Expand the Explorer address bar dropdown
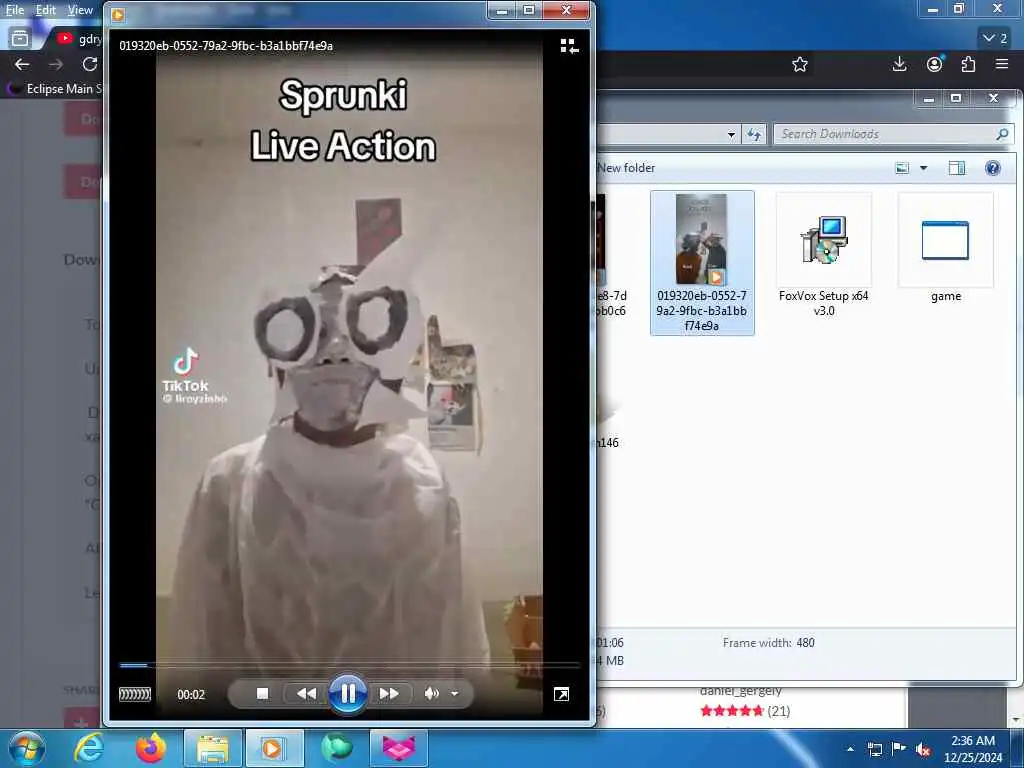1024x768 pixels. (731, 135)
